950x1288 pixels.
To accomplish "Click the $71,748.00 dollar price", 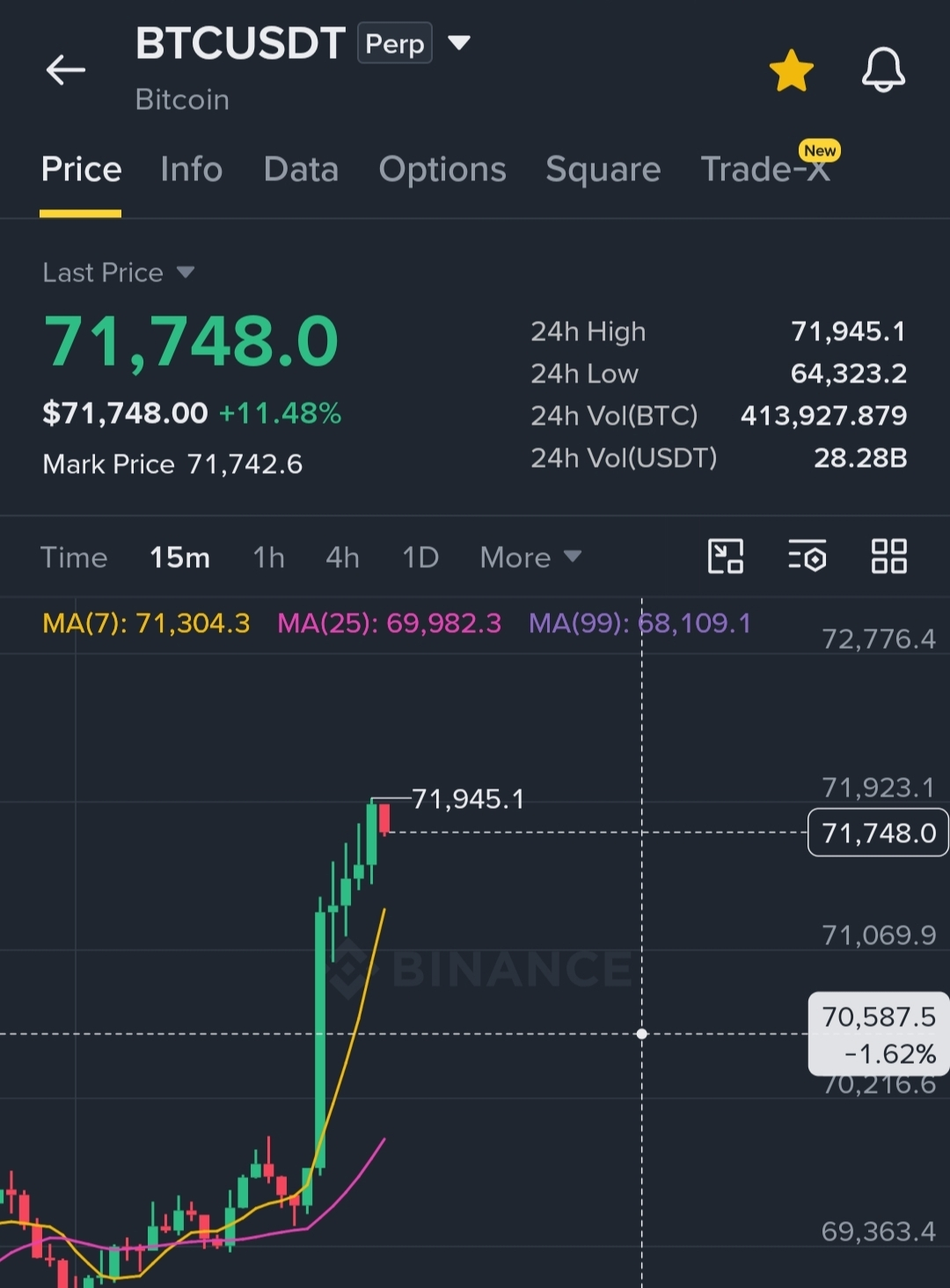I will [x=125, y=413].
